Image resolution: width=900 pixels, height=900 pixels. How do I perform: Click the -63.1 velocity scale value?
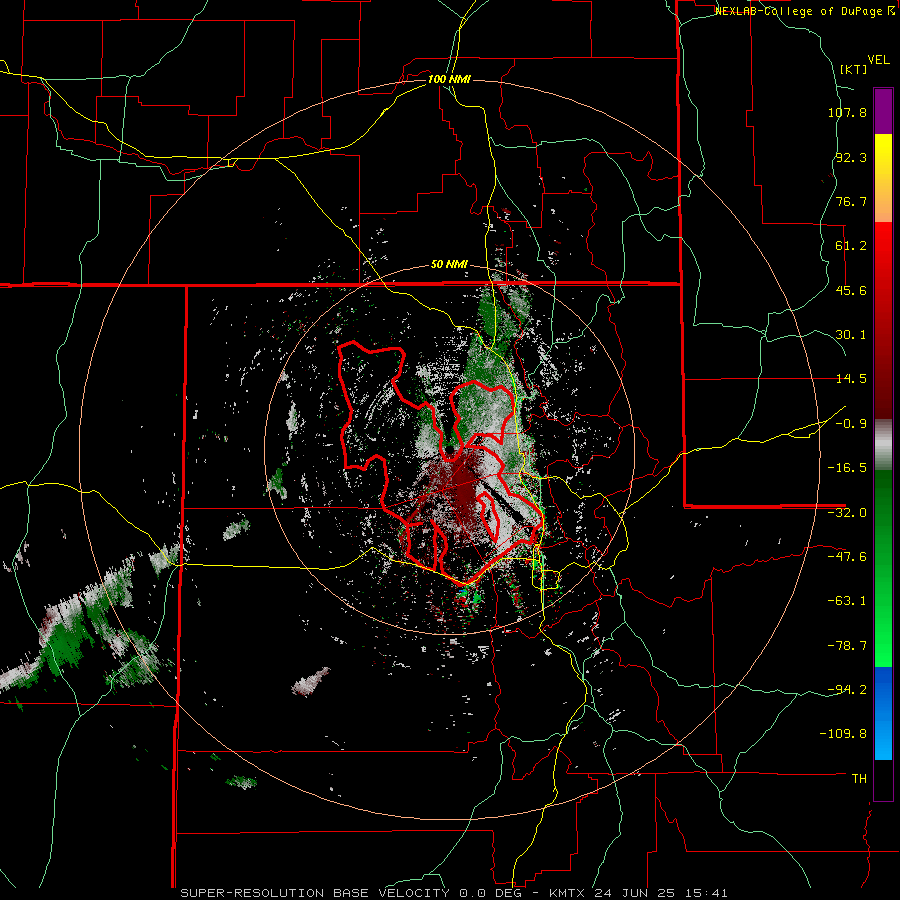(847, 601)
